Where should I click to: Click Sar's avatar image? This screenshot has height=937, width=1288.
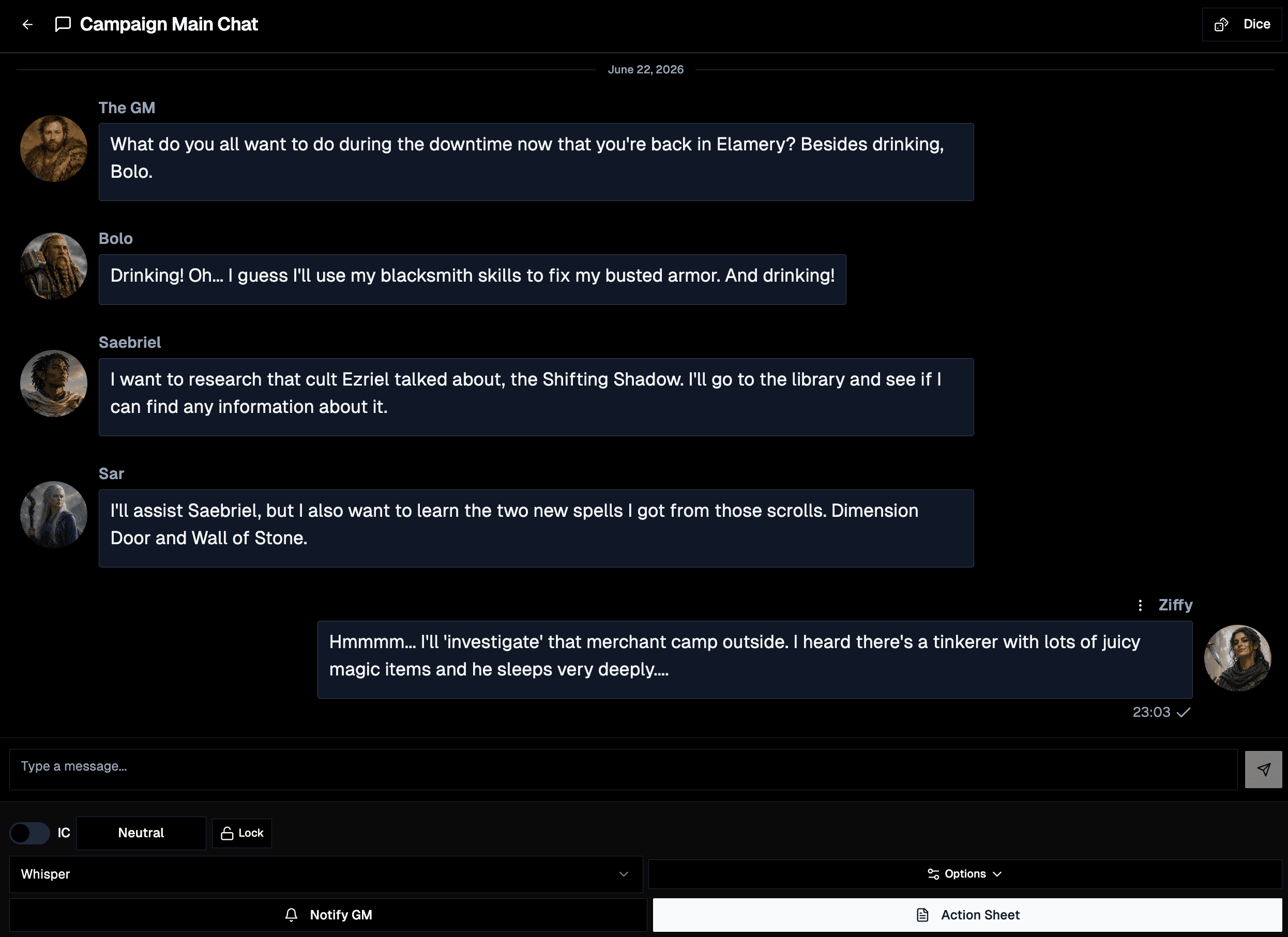click(53, 515)
